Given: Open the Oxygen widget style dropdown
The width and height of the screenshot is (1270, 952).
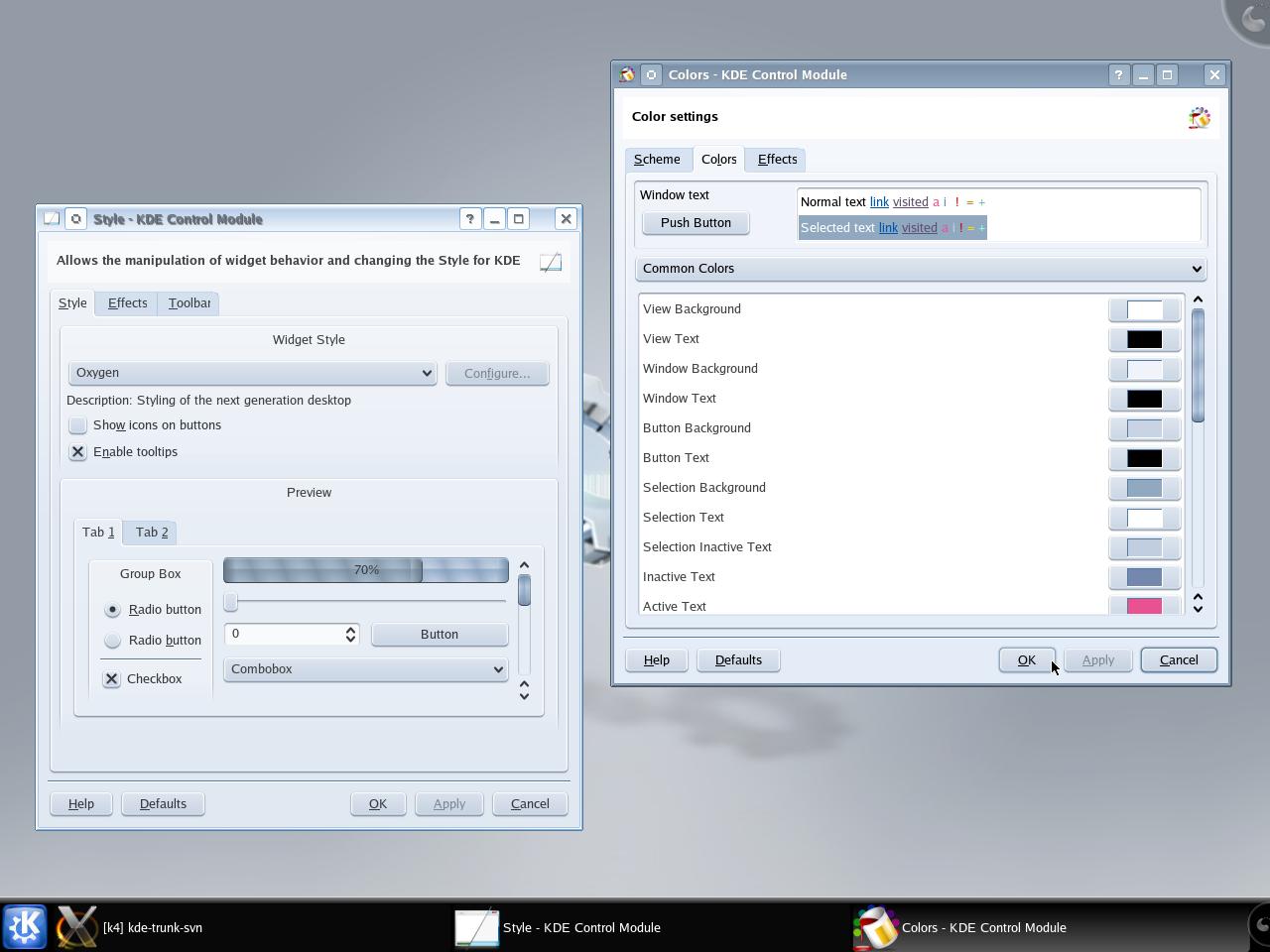Looking at the screenshot, I should coord(252,373).
